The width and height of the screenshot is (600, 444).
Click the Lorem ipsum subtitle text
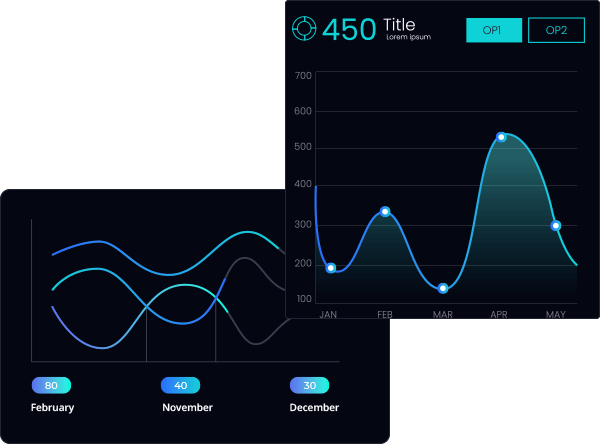pos(408,38)
